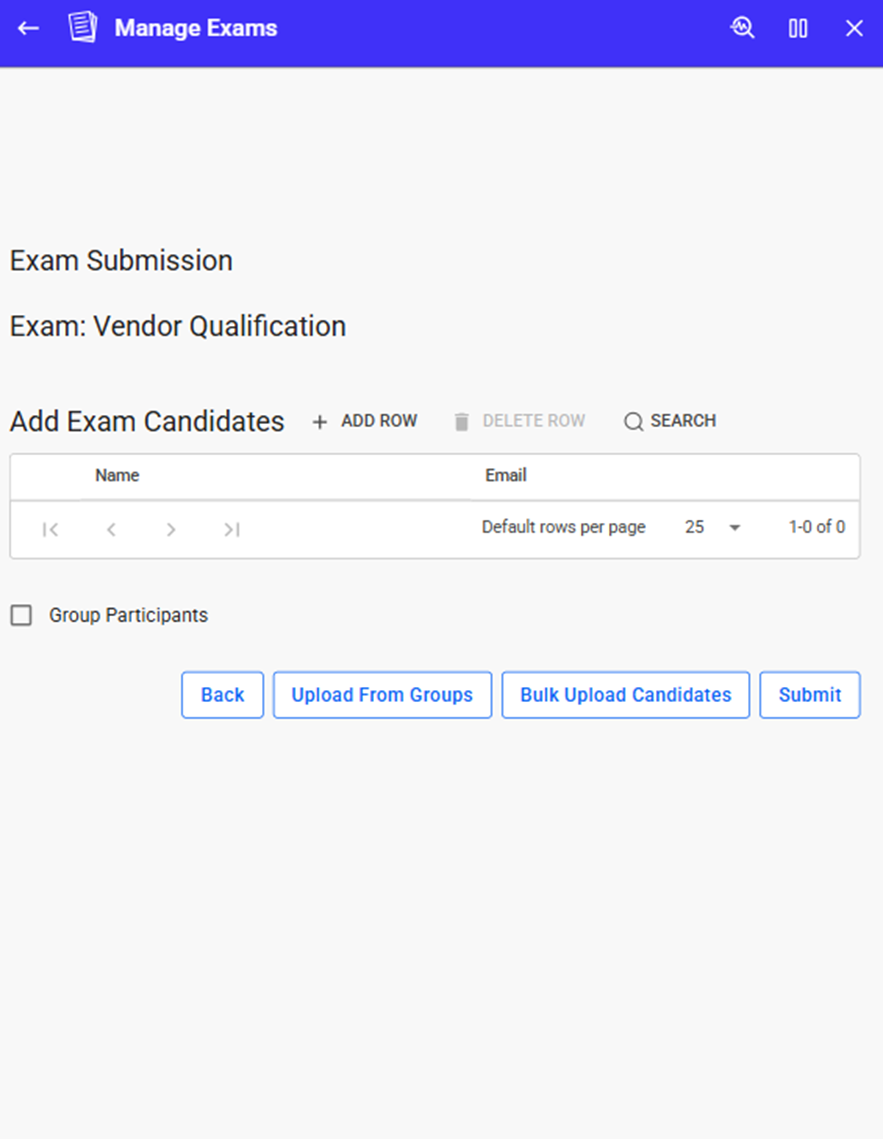Click the plus icon to add row

(x=320, y=422)
